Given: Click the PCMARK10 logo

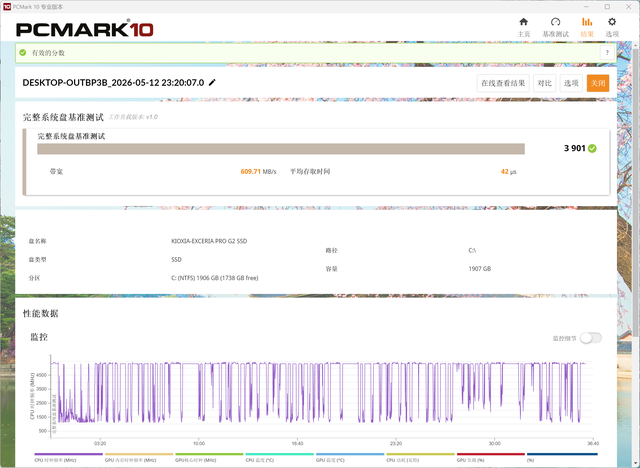Looking at the screenshot, I should click(x=84, y=29).
